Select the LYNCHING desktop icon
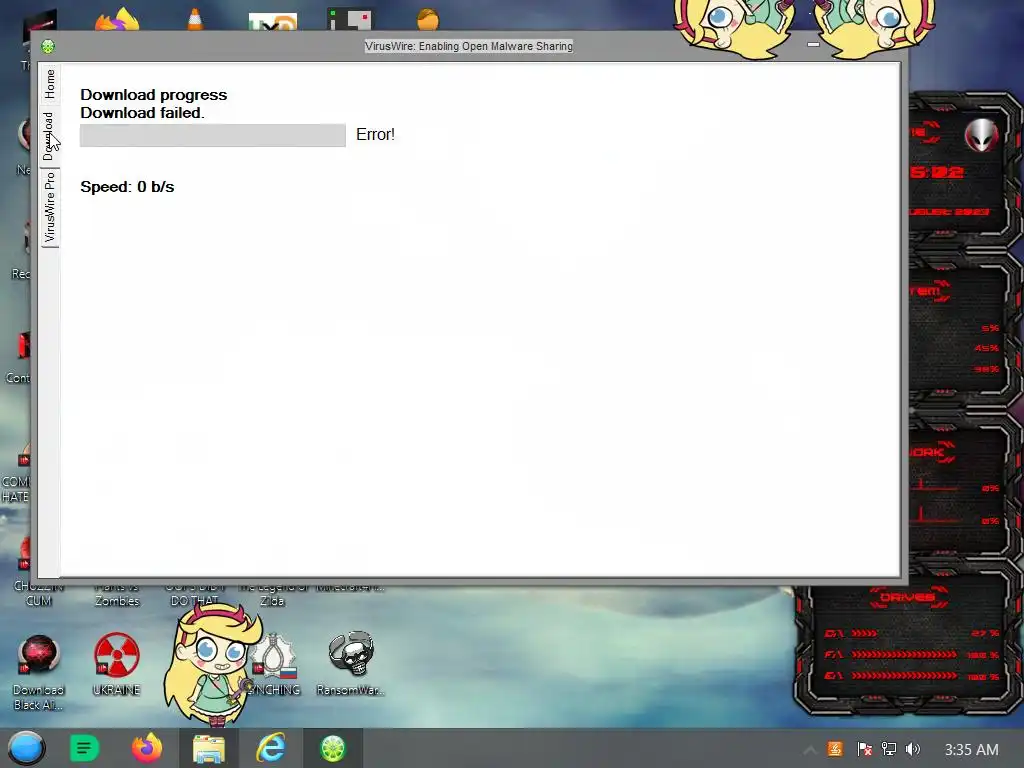1024x768 pixels. (x=274, y=665)
